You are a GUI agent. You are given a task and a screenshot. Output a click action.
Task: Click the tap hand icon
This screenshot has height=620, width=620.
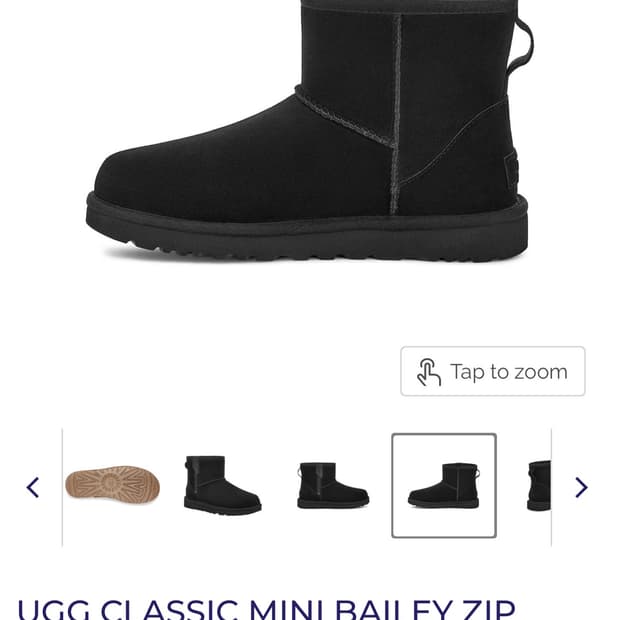(429, 372)
